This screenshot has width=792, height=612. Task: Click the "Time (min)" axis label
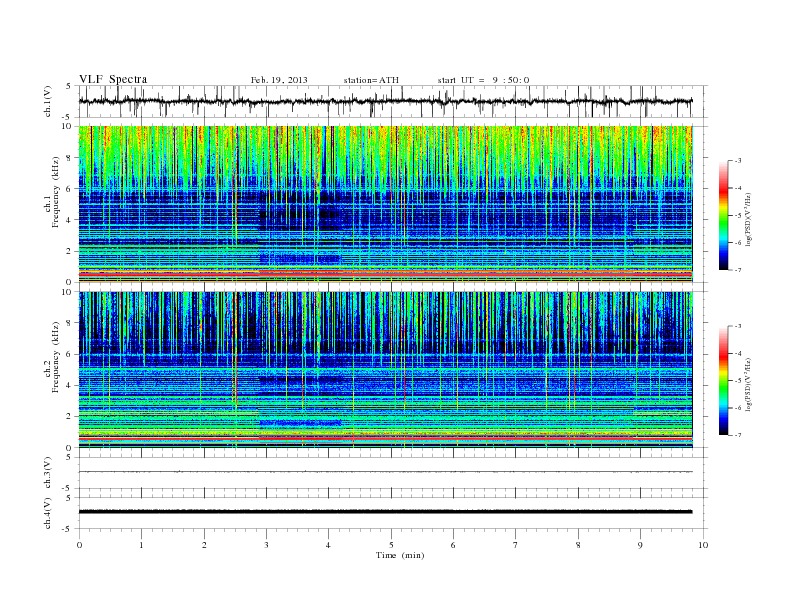click(400, 555)
